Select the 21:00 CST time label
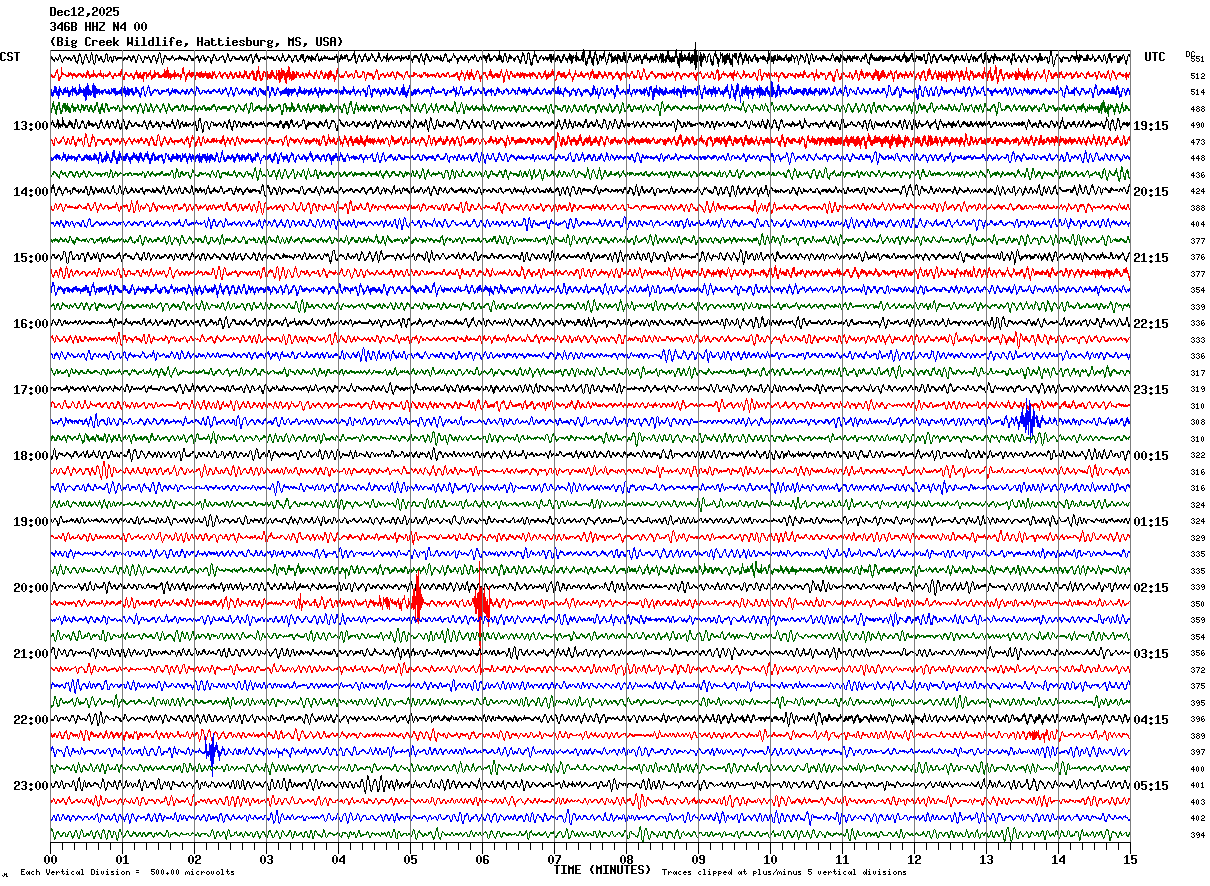The width and height of the screenshot is (1210, 886). [30, 654]
